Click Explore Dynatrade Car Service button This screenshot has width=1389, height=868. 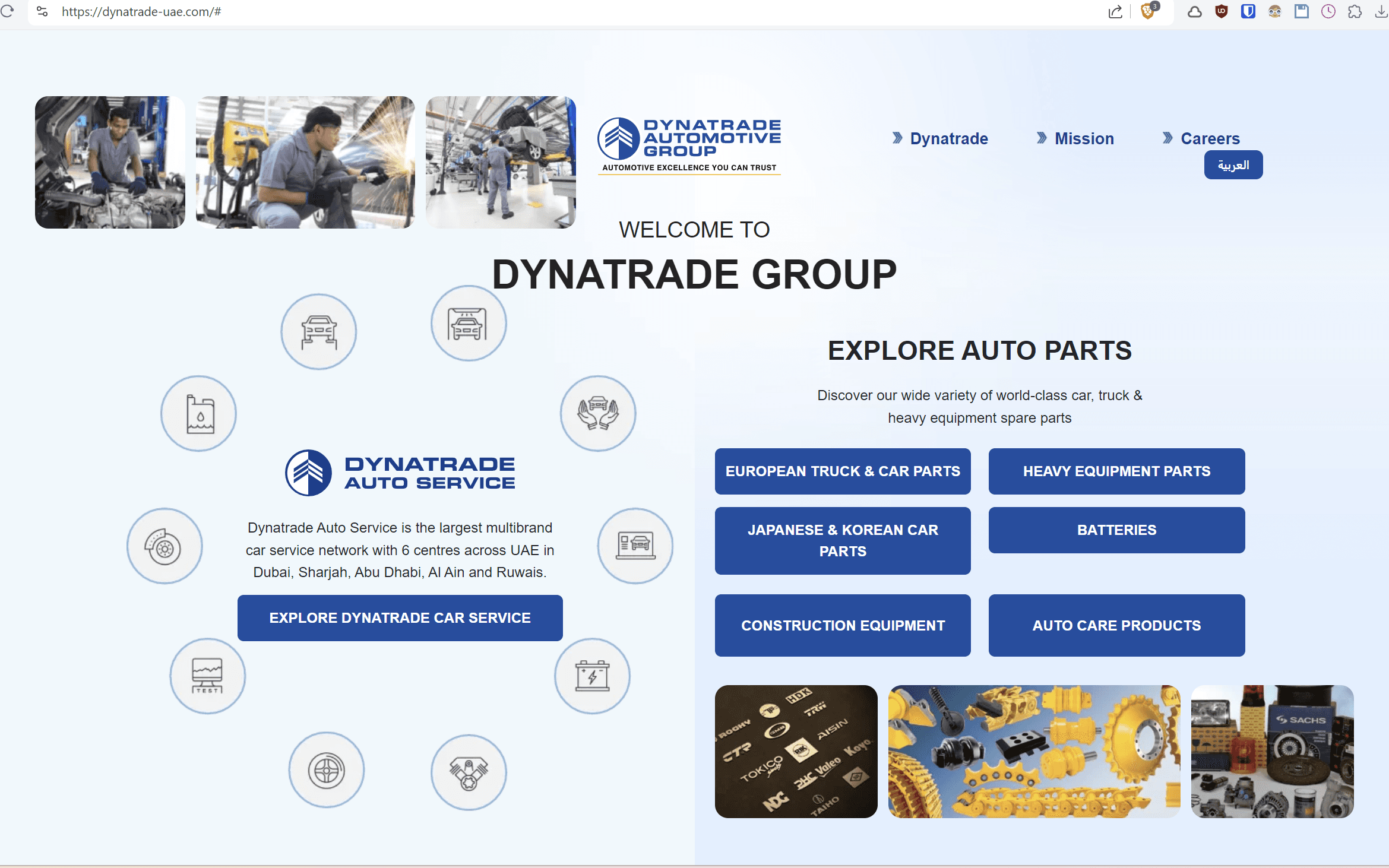tap(400, 618)
